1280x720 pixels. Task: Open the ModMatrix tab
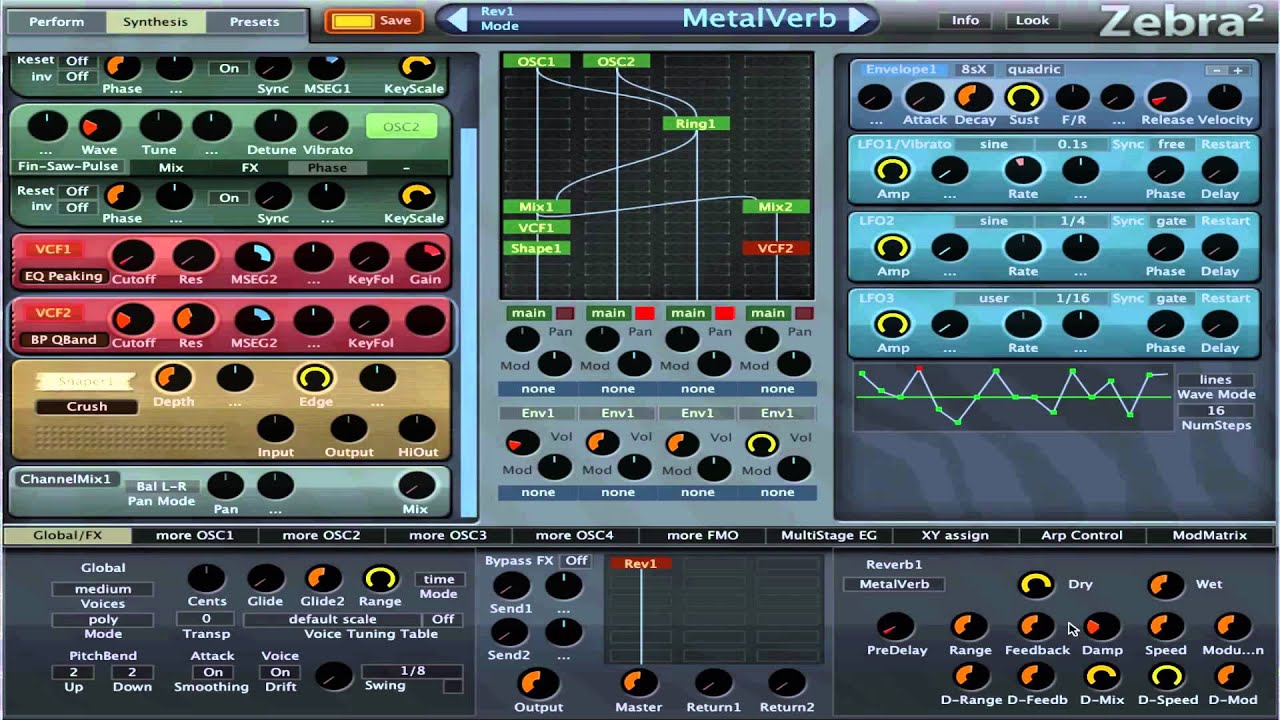point(1210,535)
